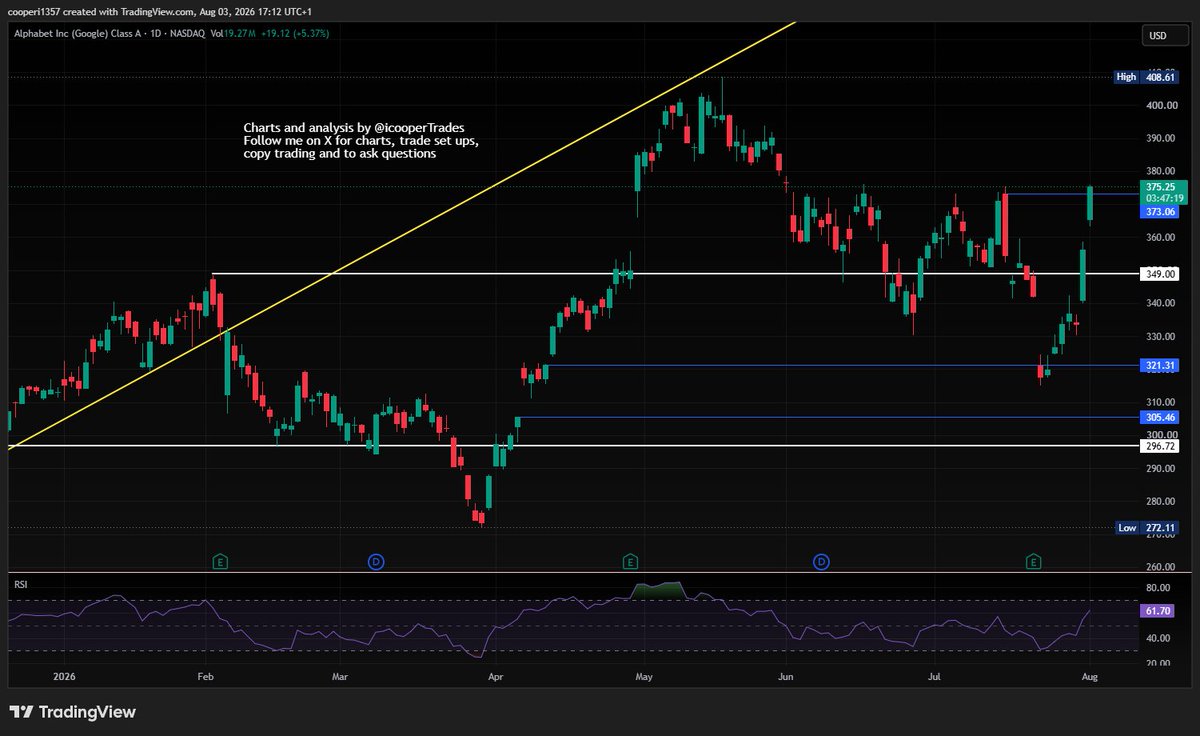
Task: Click the earnings marker E near February
Action: [220, 562]
